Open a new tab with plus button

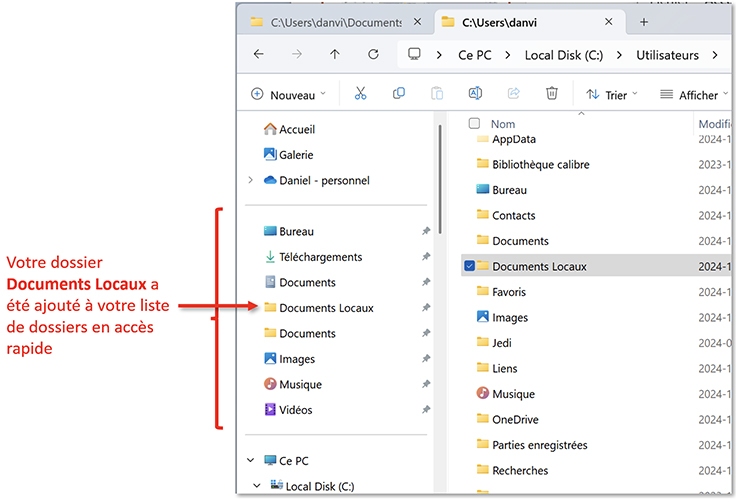click(x=644, y=21)
